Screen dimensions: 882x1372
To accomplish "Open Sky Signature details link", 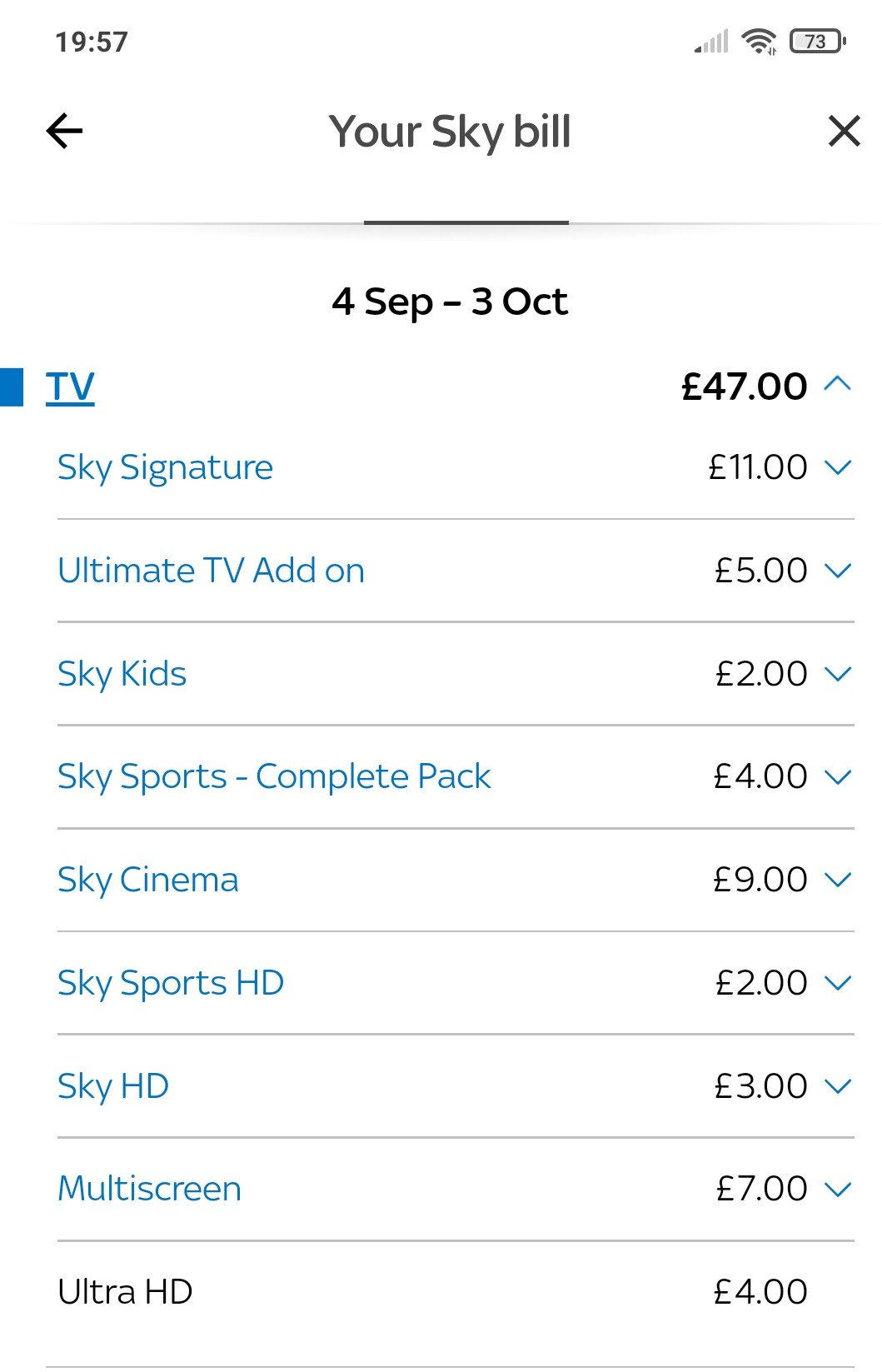I will (165, 468).
